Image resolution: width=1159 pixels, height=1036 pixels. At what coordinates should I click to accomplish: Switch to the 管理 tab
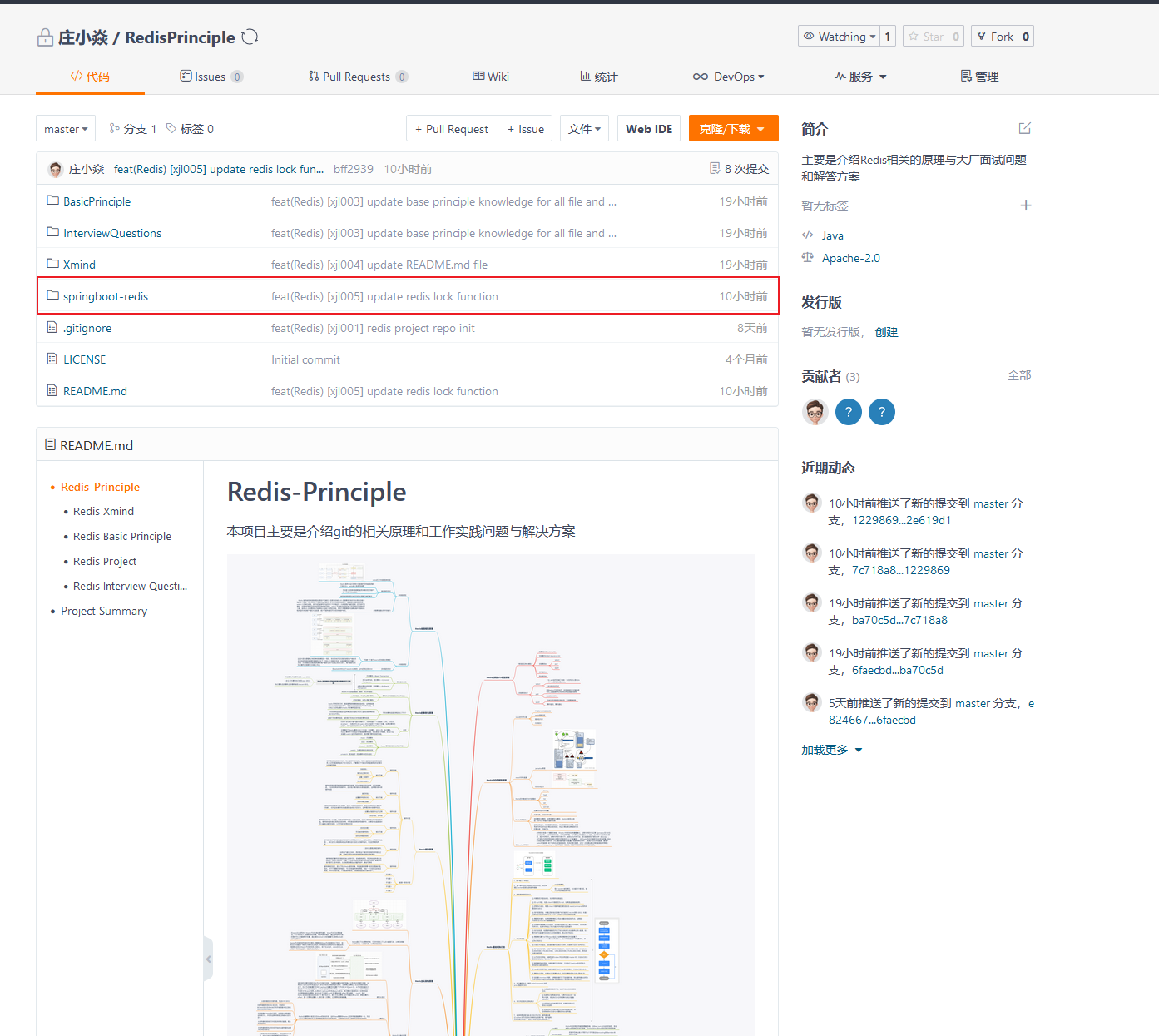[x=979, y=77]
